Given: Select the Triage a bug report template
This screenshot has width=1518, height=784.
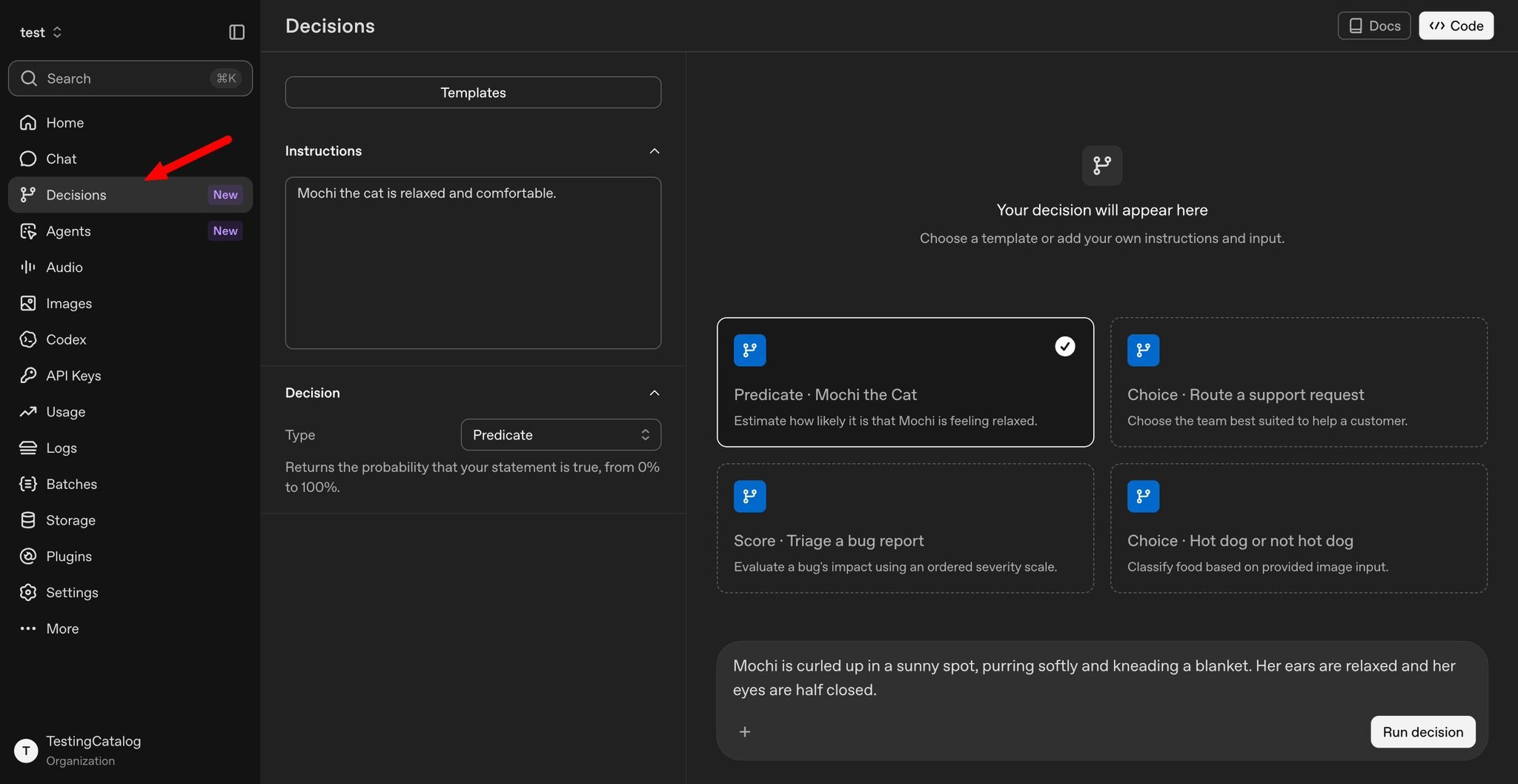Looking at the screenshot, I should coord(905,528).
